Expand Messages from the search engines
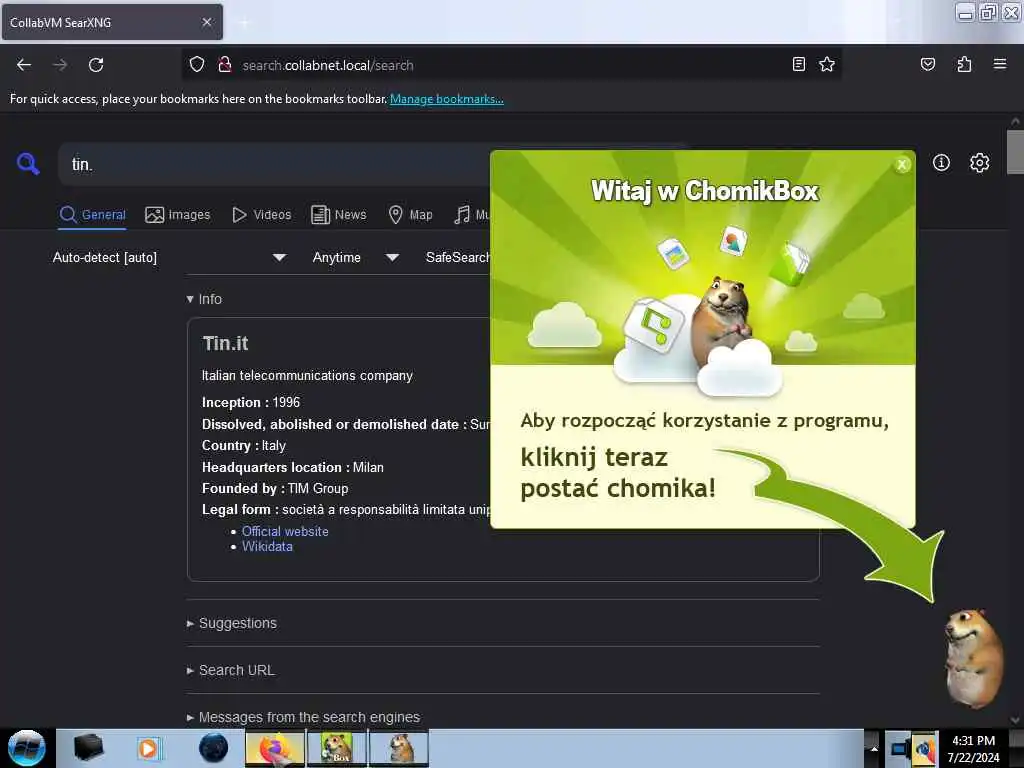Image resolution: width=1024 pixels, height=768 pixels. pos(303,718)
